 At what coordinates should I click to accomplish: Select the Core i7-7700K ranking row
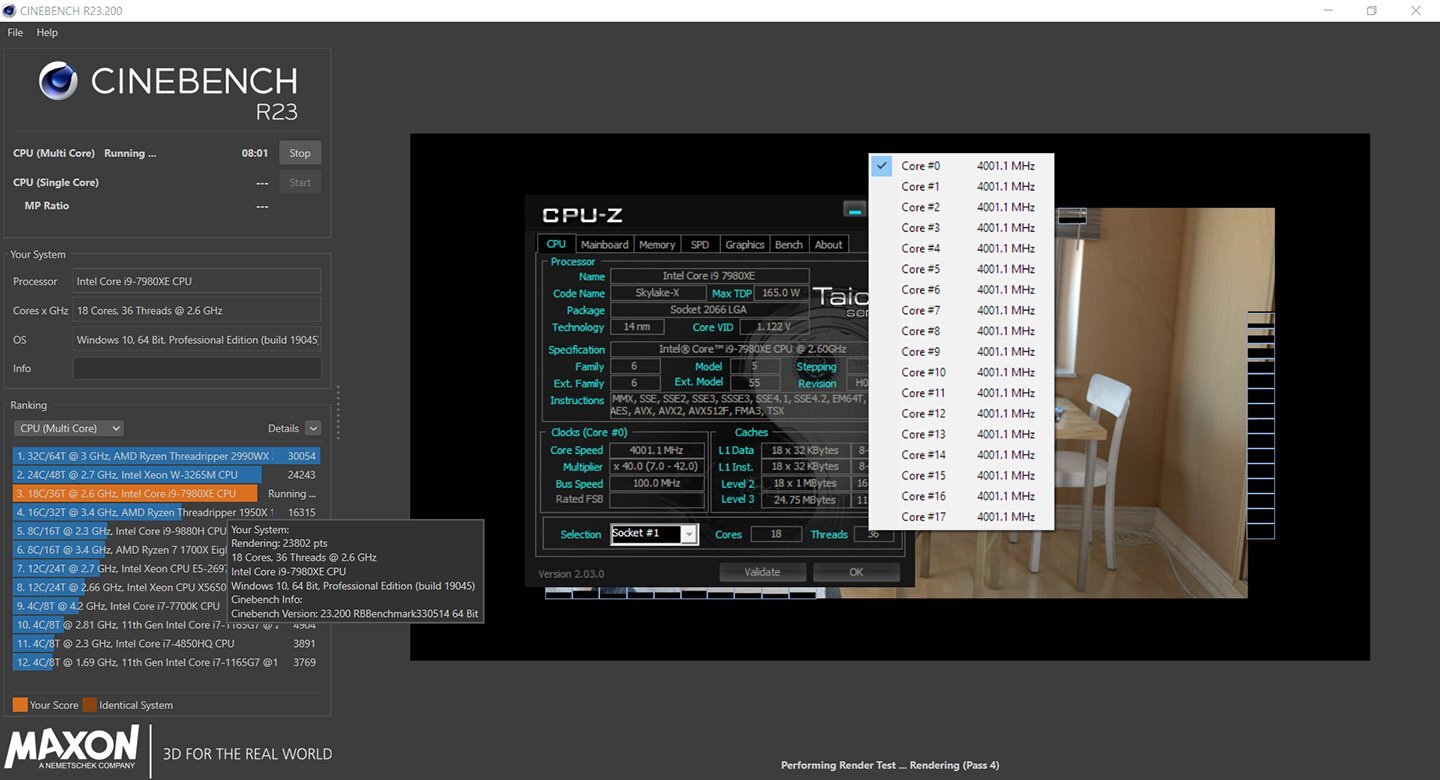(120, 606)
